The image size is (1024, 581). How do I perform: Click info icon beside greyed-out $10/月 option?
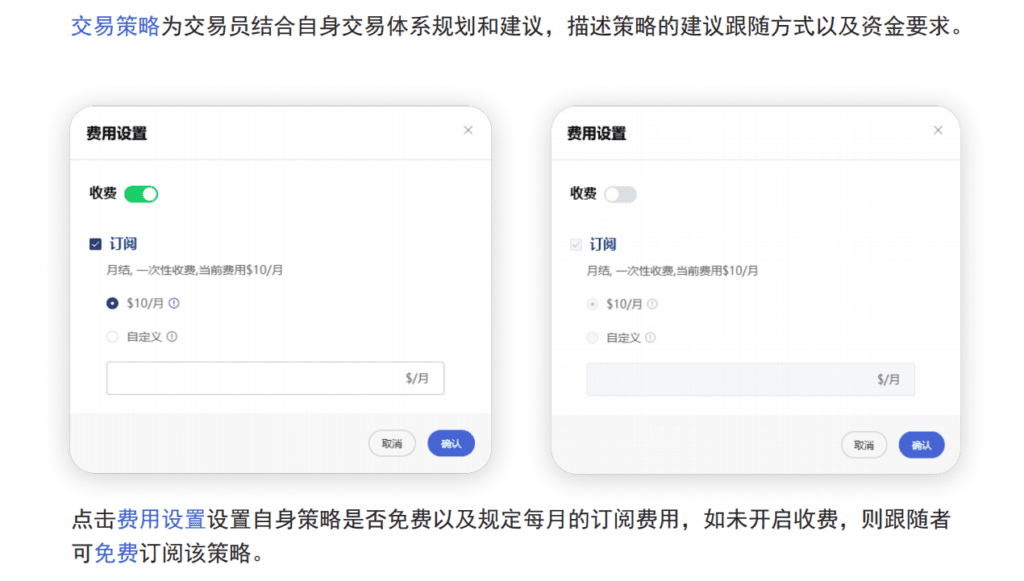tap(653, 304)
